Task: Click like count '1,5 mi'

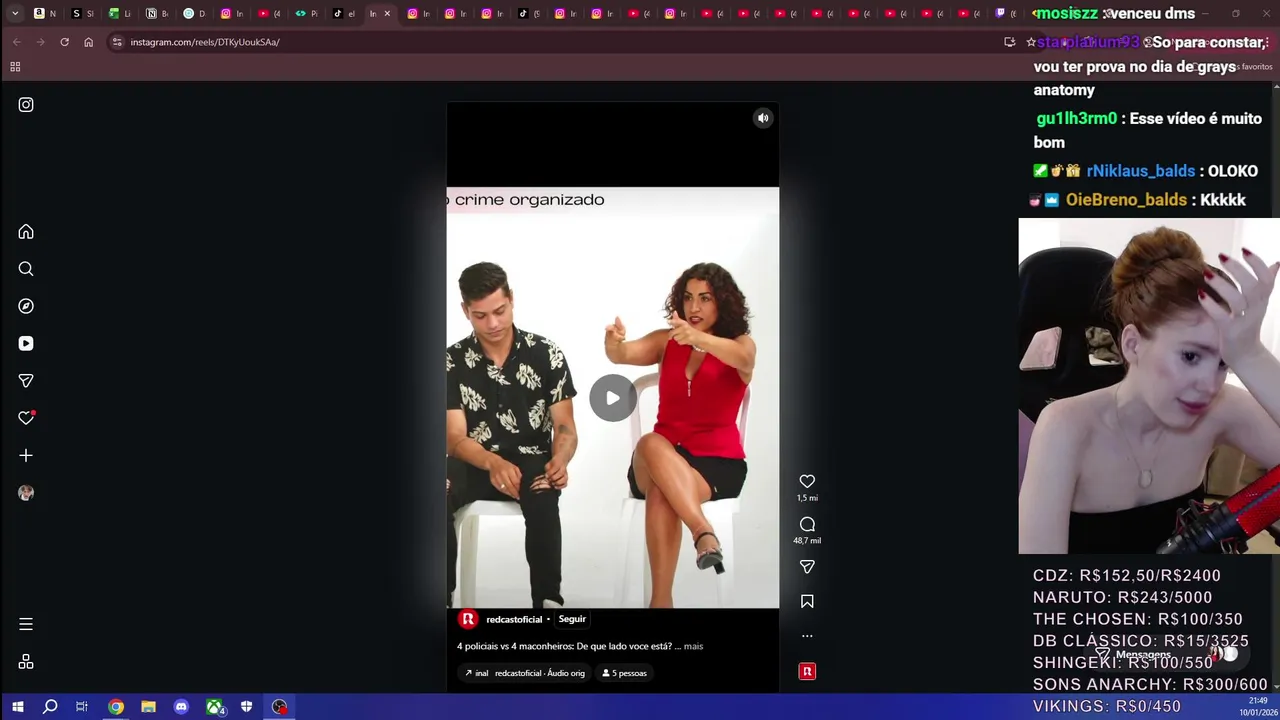Action: click(807, 498)
